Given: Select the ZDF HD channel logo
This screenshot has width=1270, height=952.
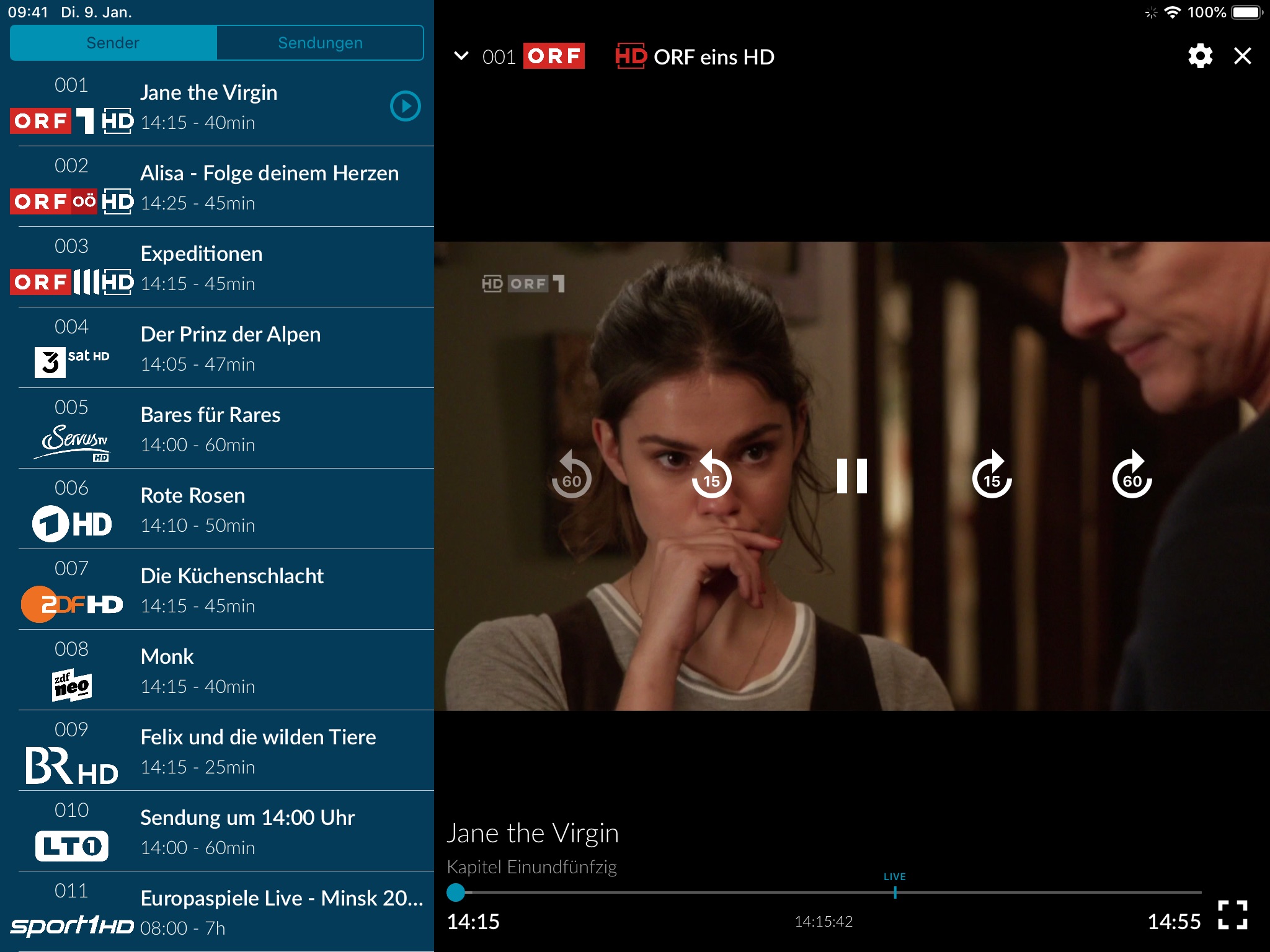Looking at the screenshot, I should [x=72, y=604].
